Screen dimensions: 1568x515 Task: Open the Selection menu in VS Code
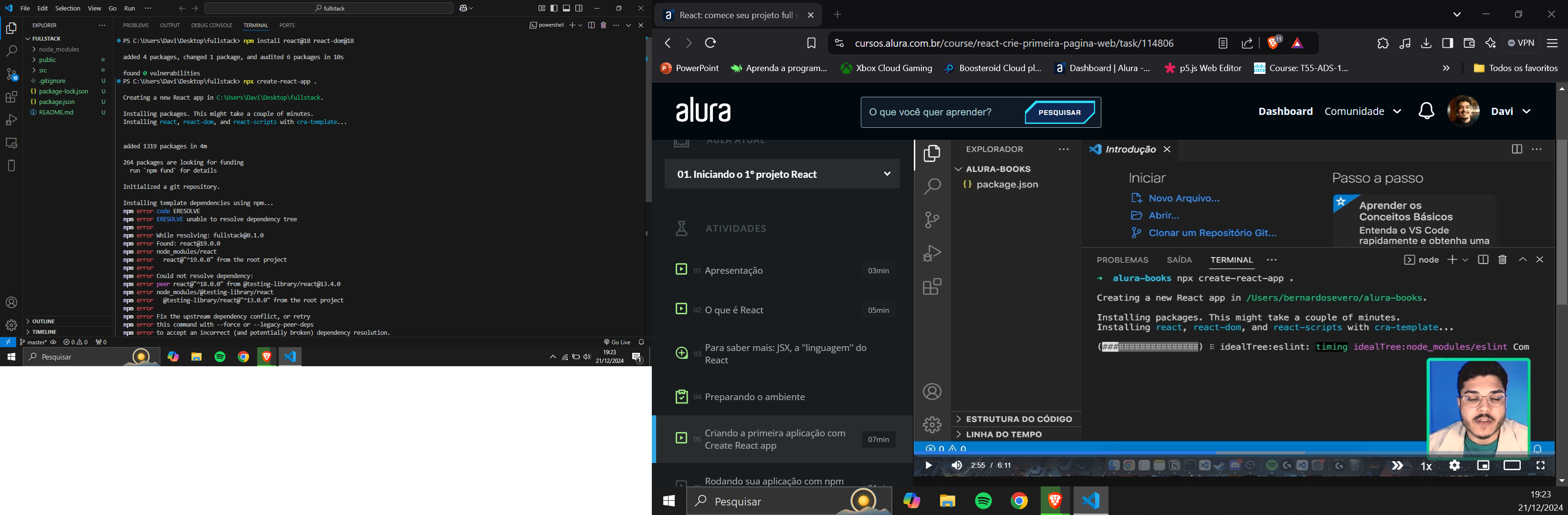[68, 9]
